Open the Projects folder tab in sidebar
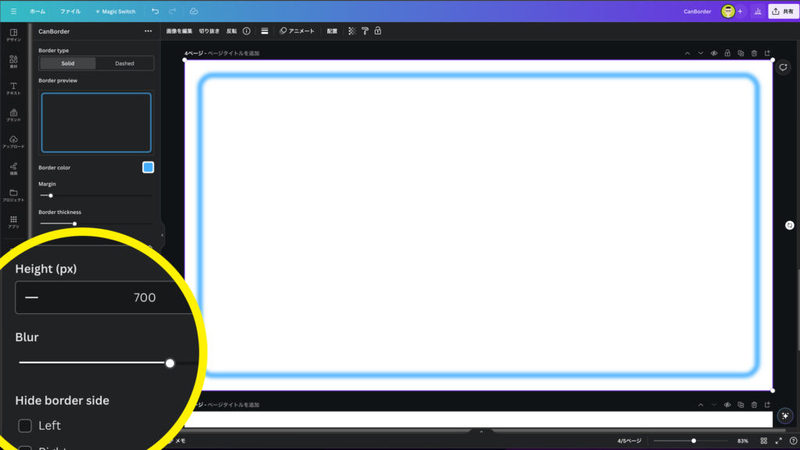Image resolution: width=800 pixels, height=450 pixels. 14,195
